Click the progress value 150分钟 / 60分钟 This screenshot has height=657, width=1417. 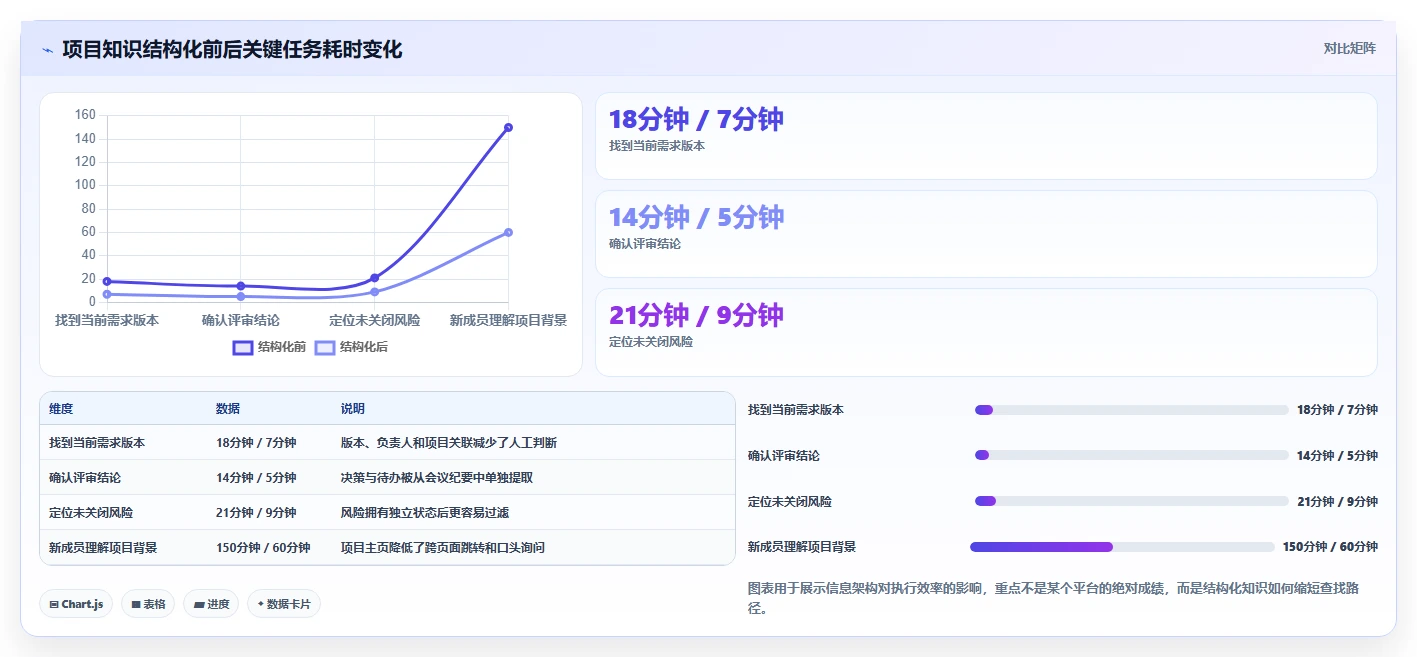(1330, 547)
